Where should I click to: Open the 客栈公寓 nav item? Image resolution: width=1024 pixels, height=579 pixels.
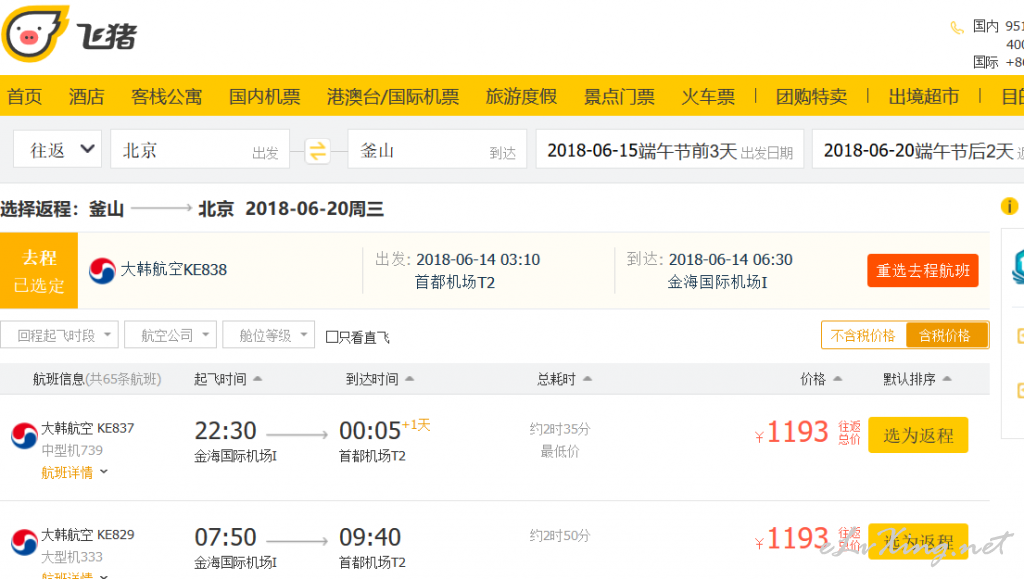pos(167,97)
